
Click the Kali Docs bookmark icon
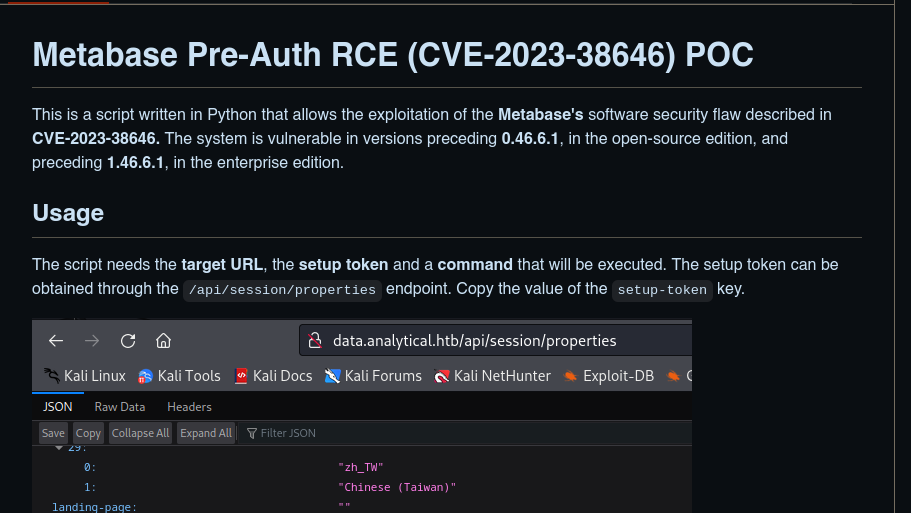tap(241, 376)
